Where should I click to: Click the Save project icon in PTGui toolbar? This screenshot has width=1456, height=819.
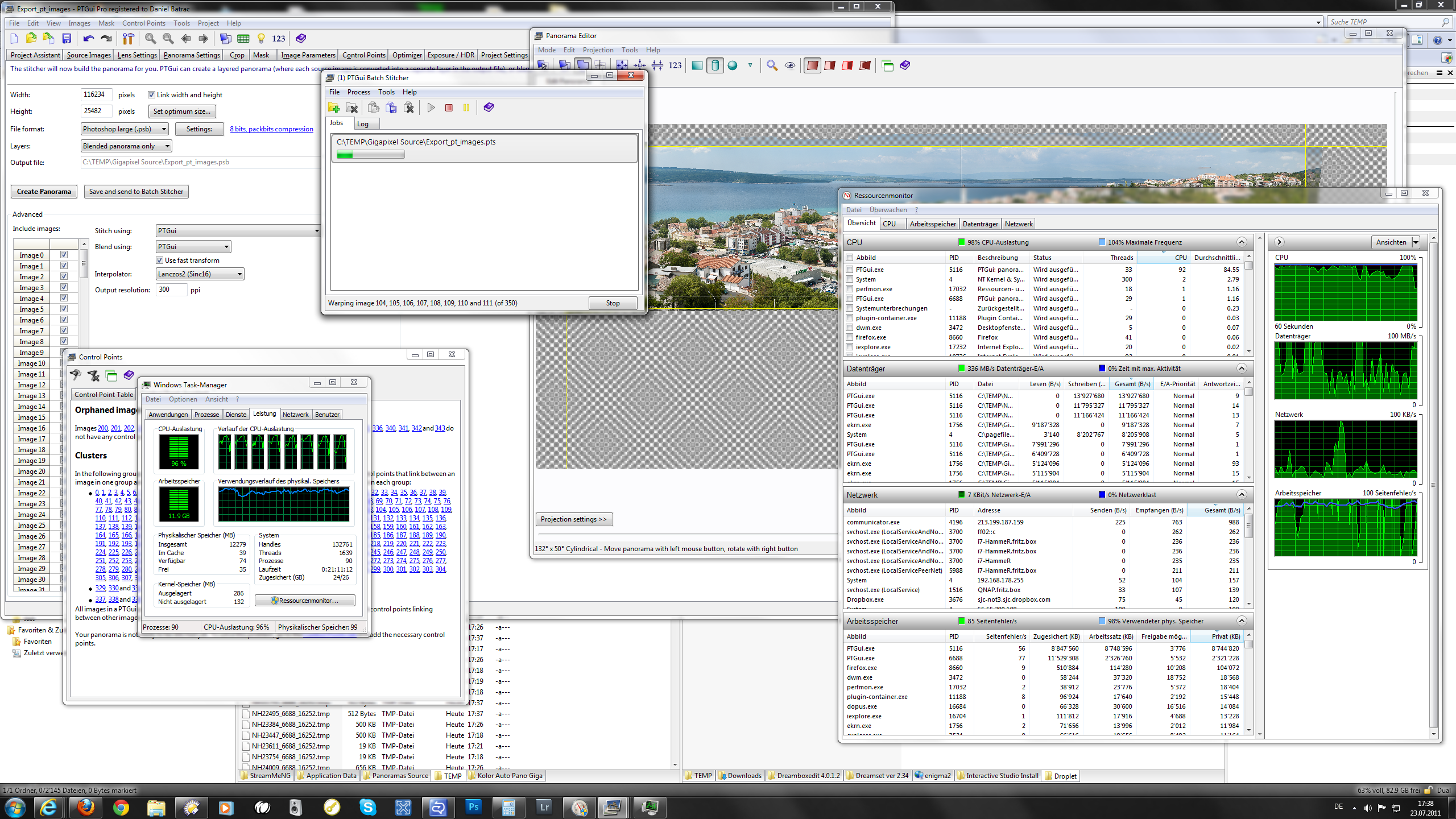tap(67, 39)
